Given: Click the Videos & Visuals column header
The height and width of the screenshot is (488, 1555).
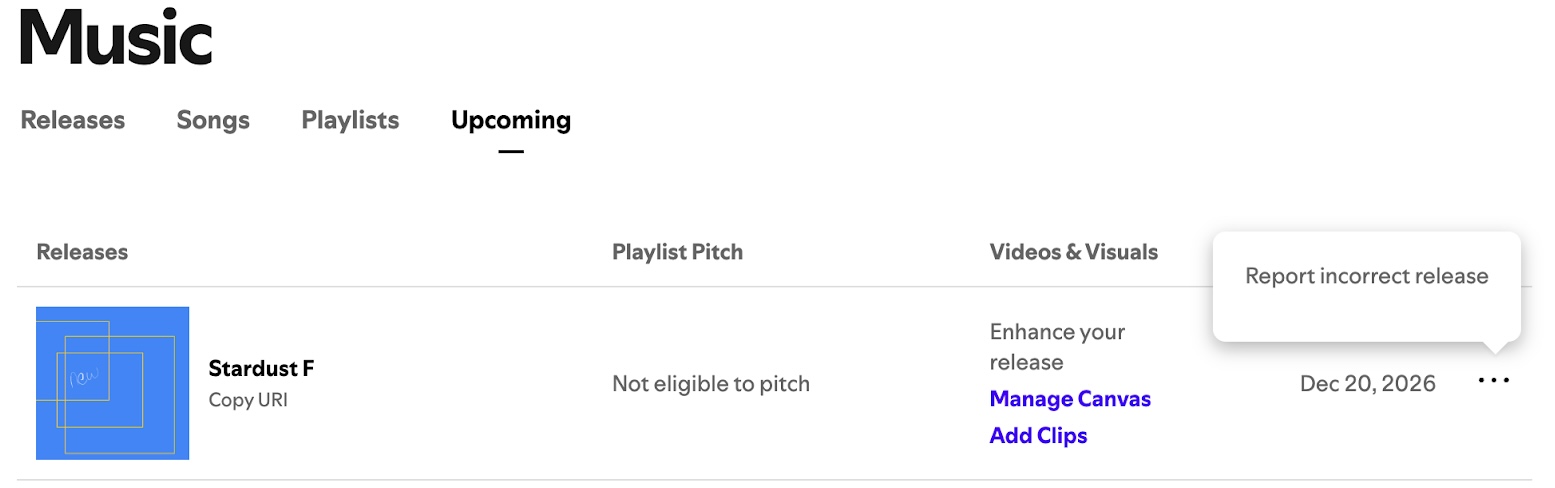Looking at the screenshot, I should 1073,252.
